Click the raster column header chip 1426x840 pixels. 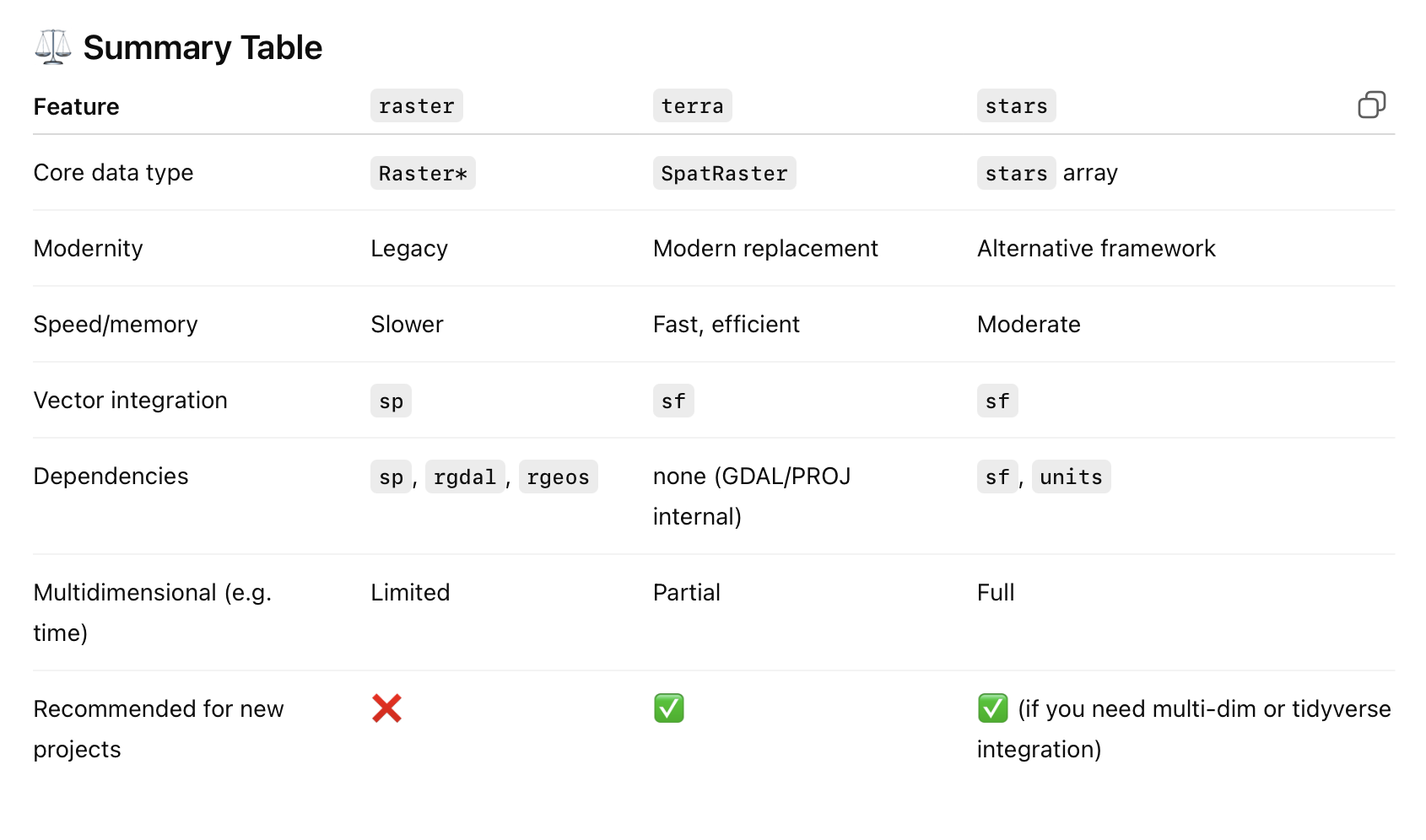(416, 106)
